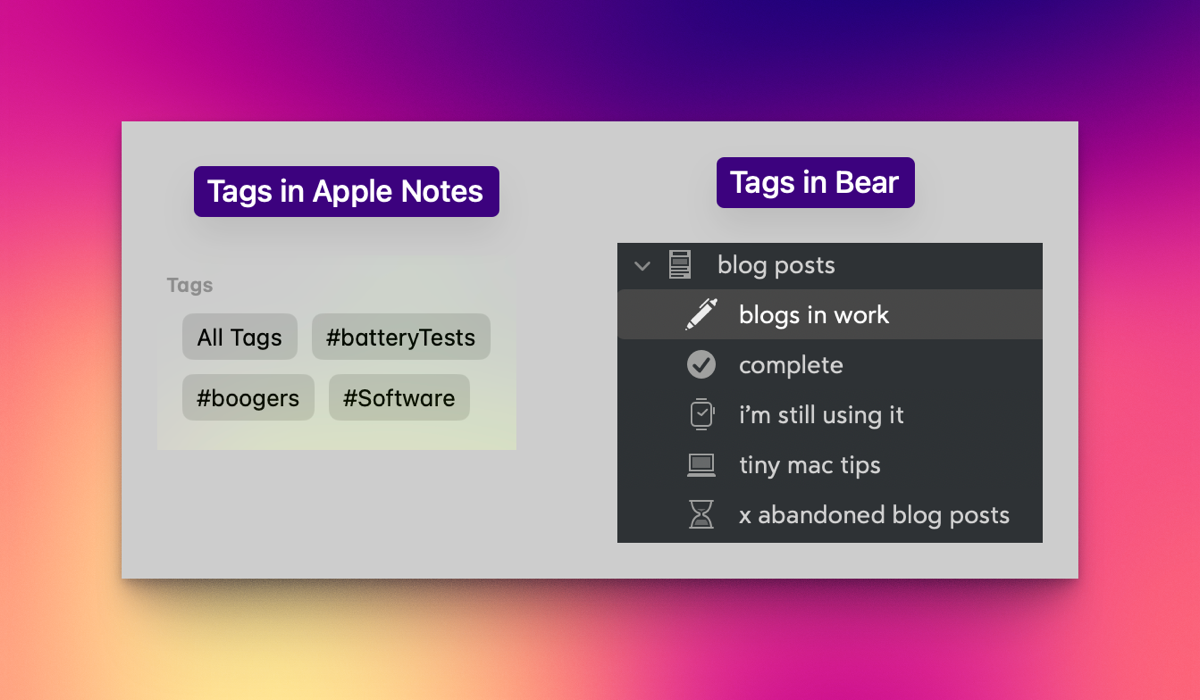Click the gray Tags section header

pos(190,285)
